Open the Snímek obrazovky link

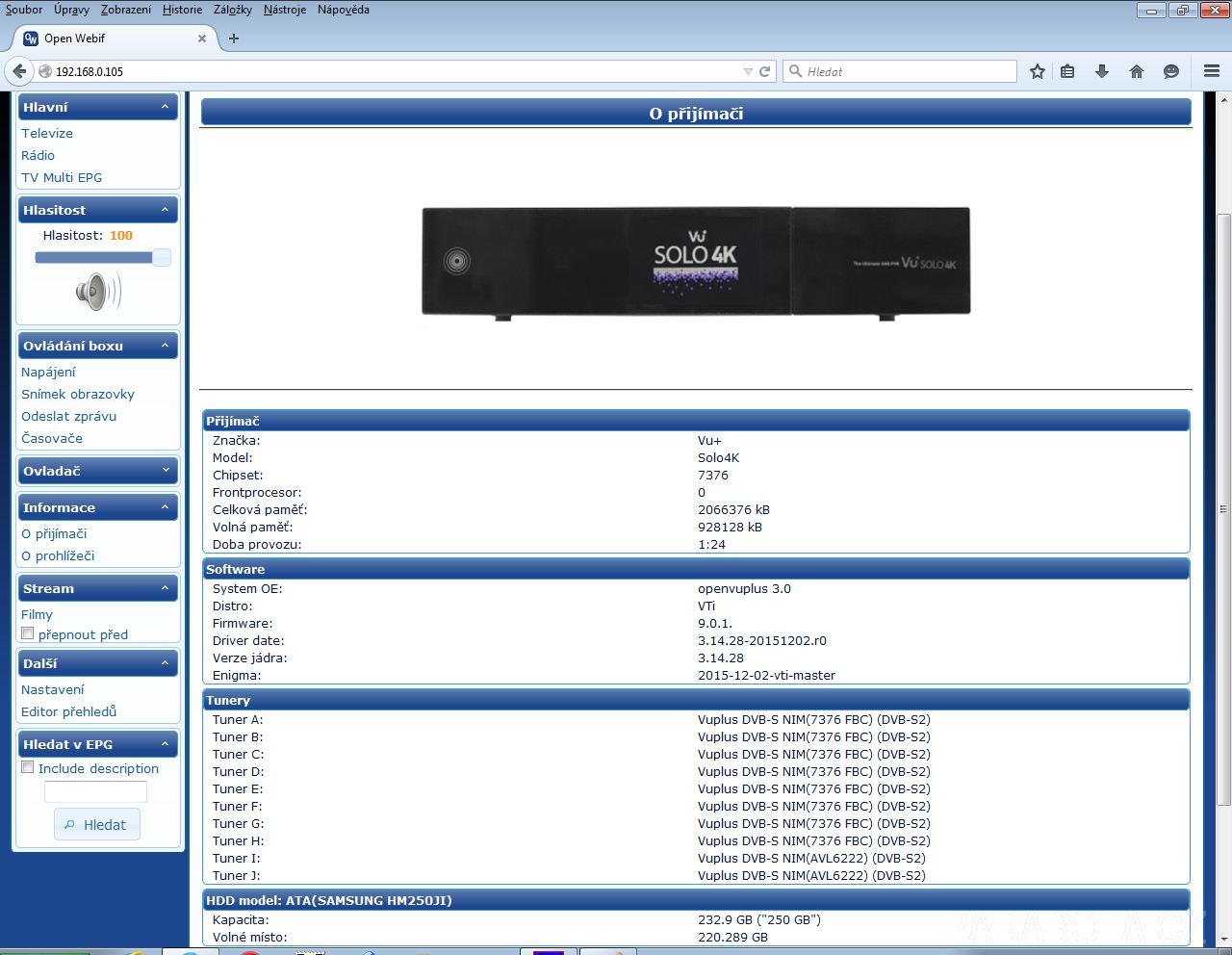[x=78, y=394]
